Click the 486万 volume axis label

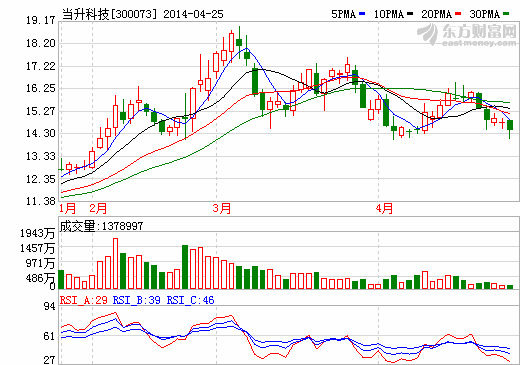coord(40,278)
